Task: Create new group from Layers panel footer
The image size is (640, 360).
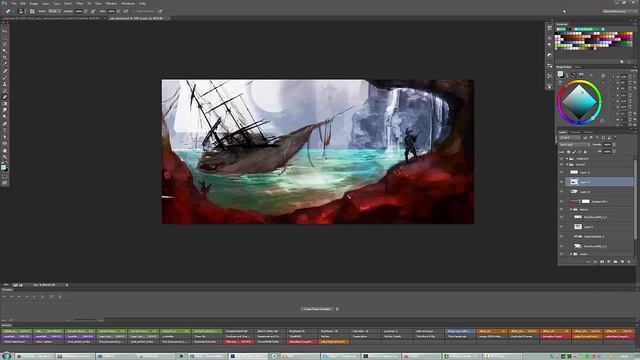Action: tap(616, 262)
